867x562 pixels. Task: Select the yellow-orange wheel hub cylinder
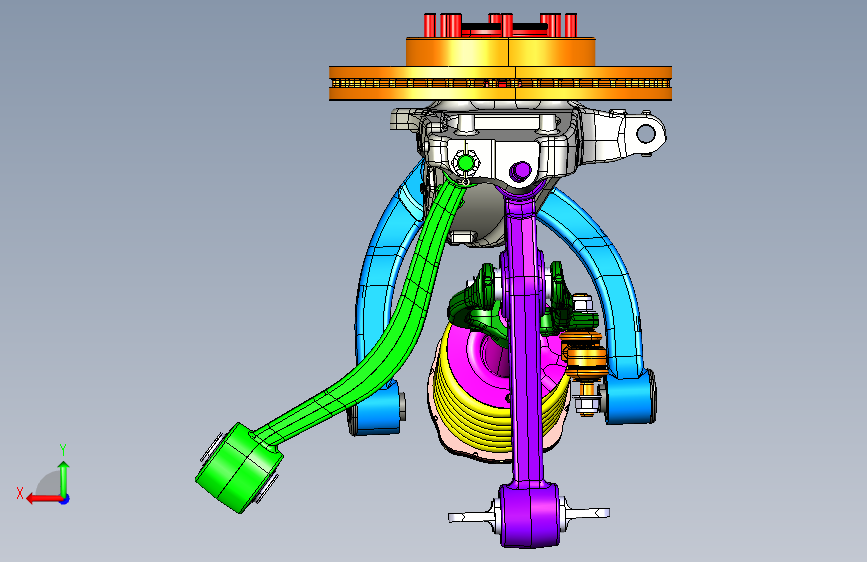500,52
